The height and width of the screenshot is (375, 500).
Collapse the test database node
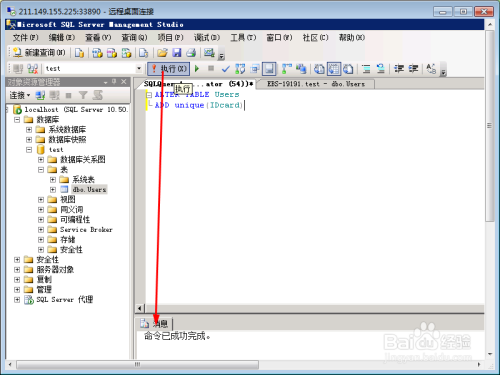click(29, 150)
